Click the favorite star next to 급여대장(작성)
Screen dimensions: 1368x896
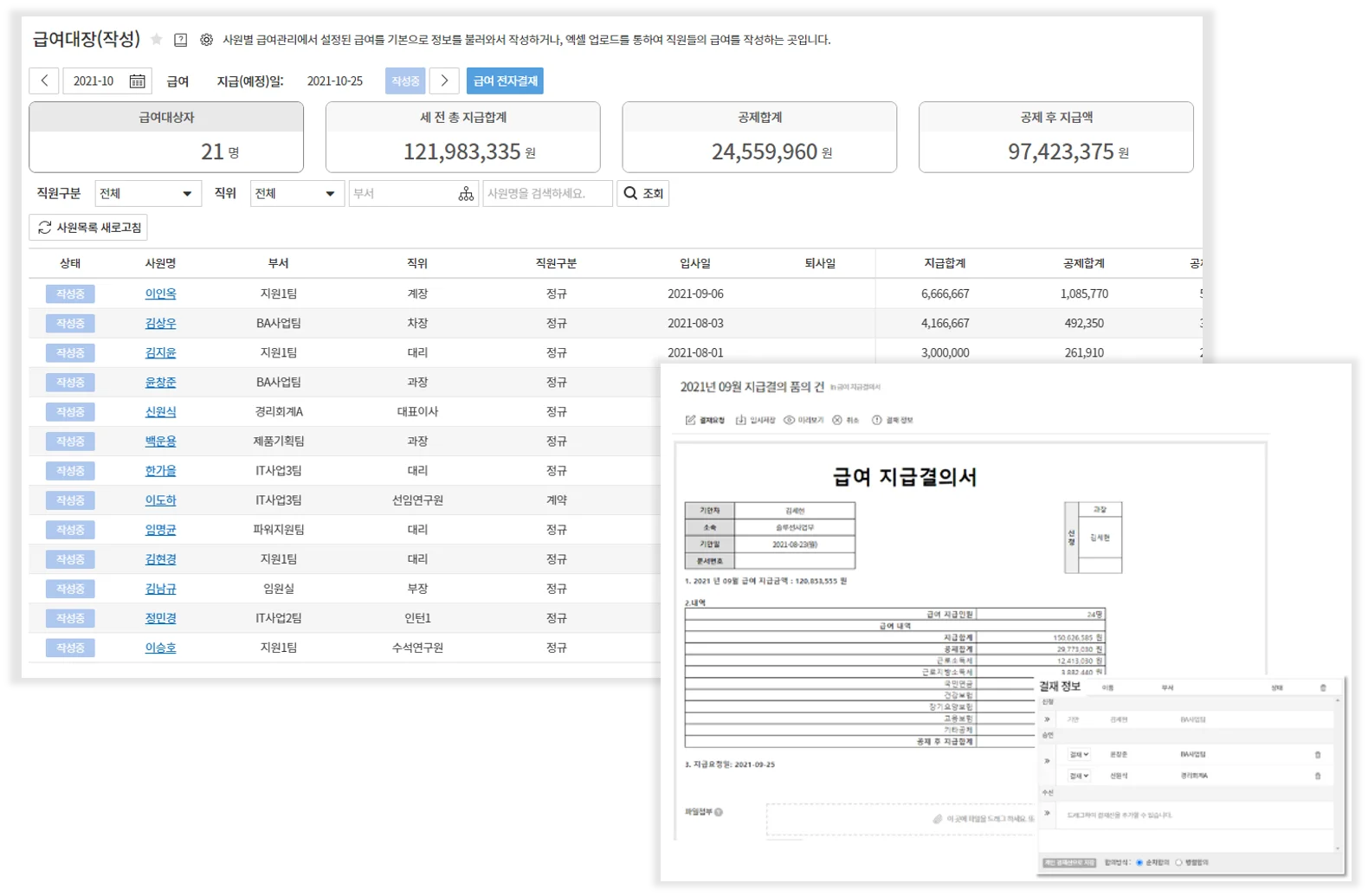pyautogui.click(x=157, y=40)
